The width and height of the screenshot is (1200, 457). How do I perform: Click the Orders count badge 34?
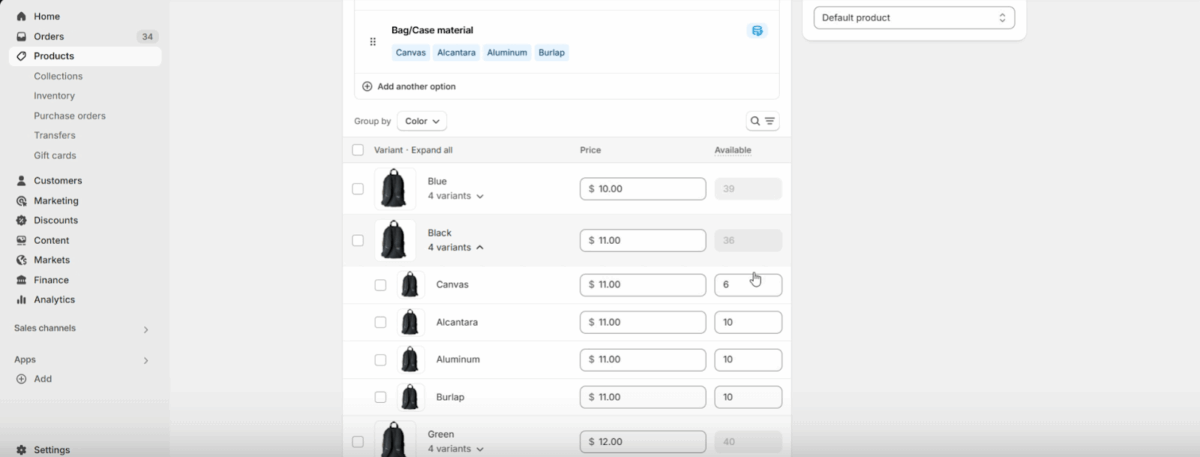pos(147,37)
